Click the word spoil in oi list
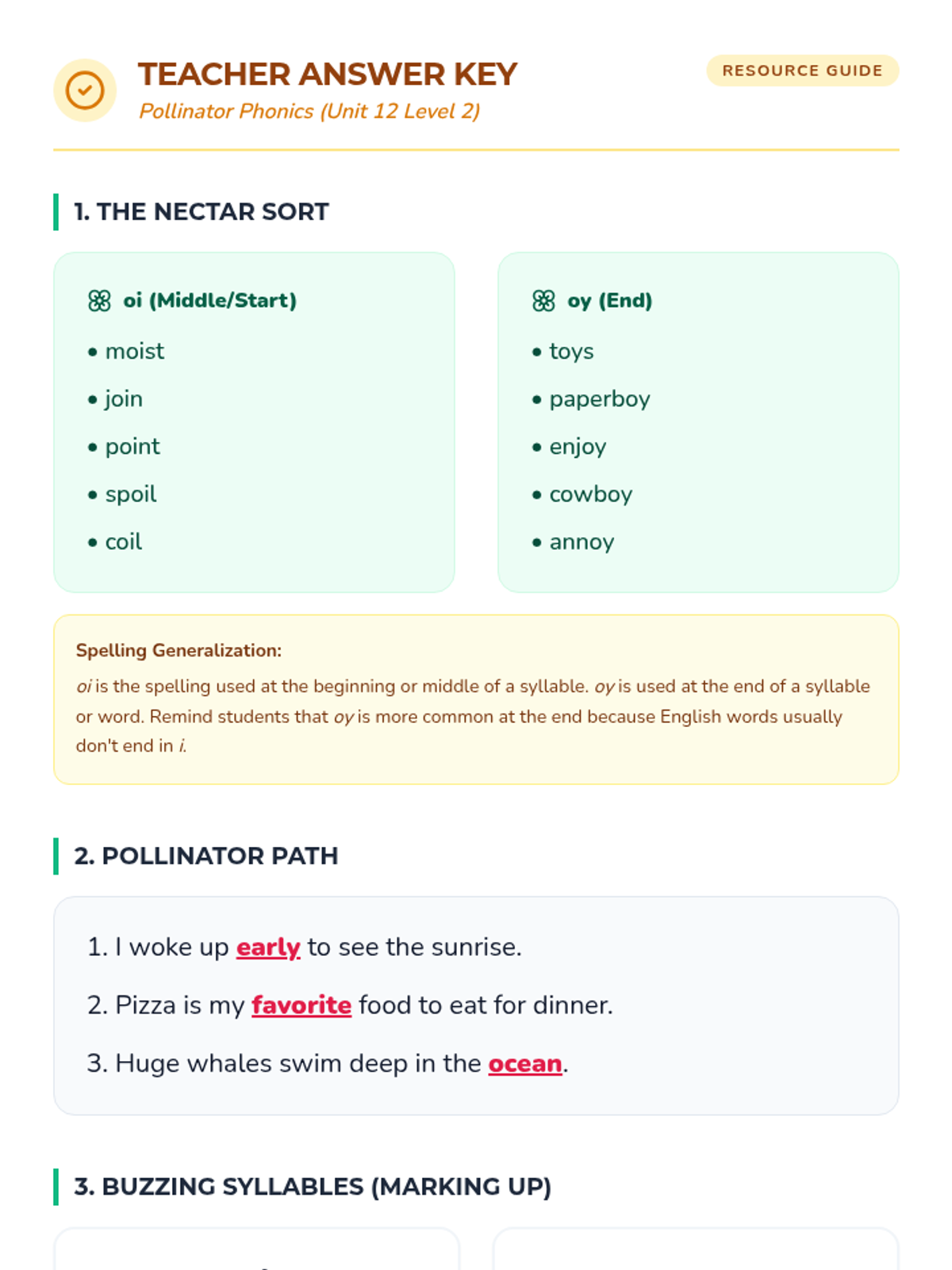 point(131,495)
